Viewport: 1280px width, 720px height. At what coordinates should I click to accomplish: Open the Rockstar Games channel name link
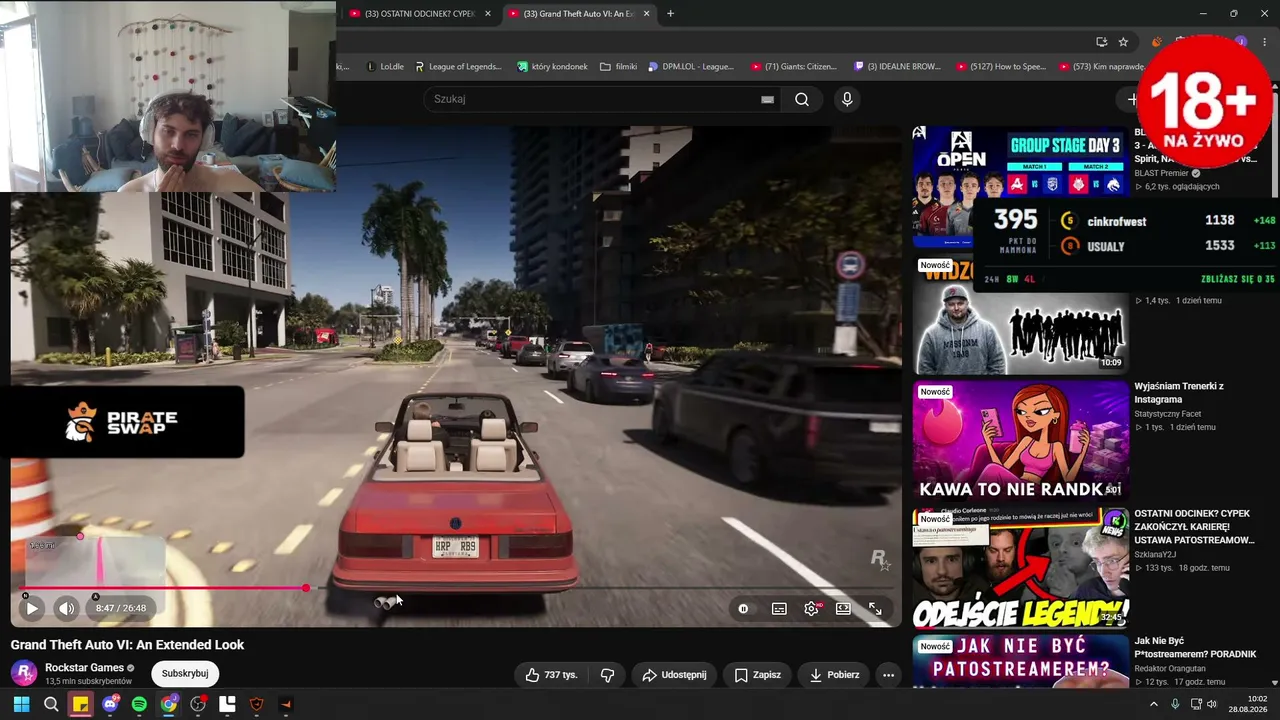coord(84,668)
